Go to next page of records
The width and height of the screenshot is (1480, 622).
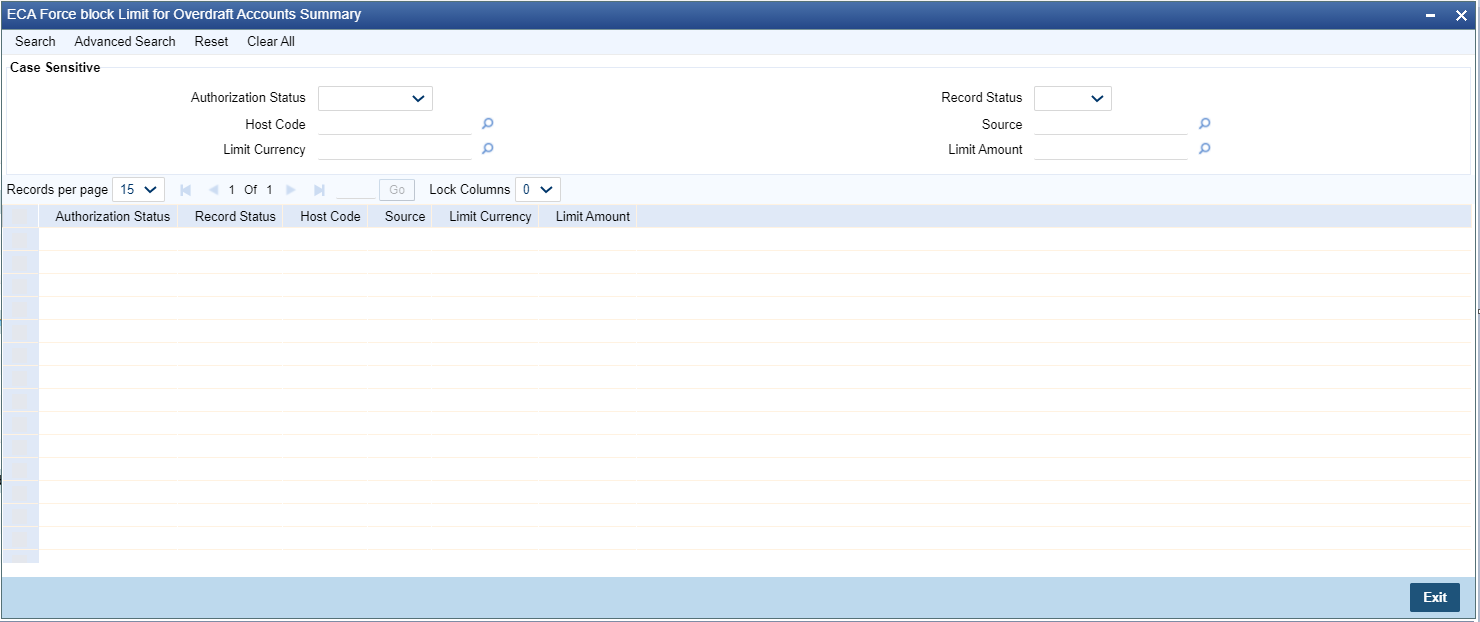291,189
